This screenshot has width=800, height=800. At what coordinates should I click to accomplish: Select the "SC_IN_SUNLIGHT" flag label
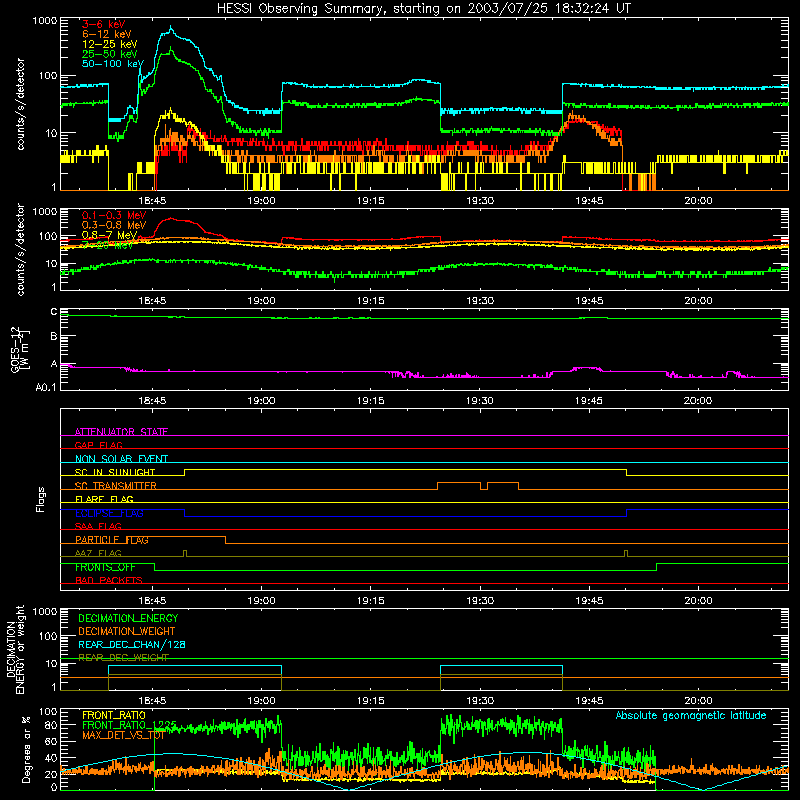pyautogui.click(x=115, y=472)
